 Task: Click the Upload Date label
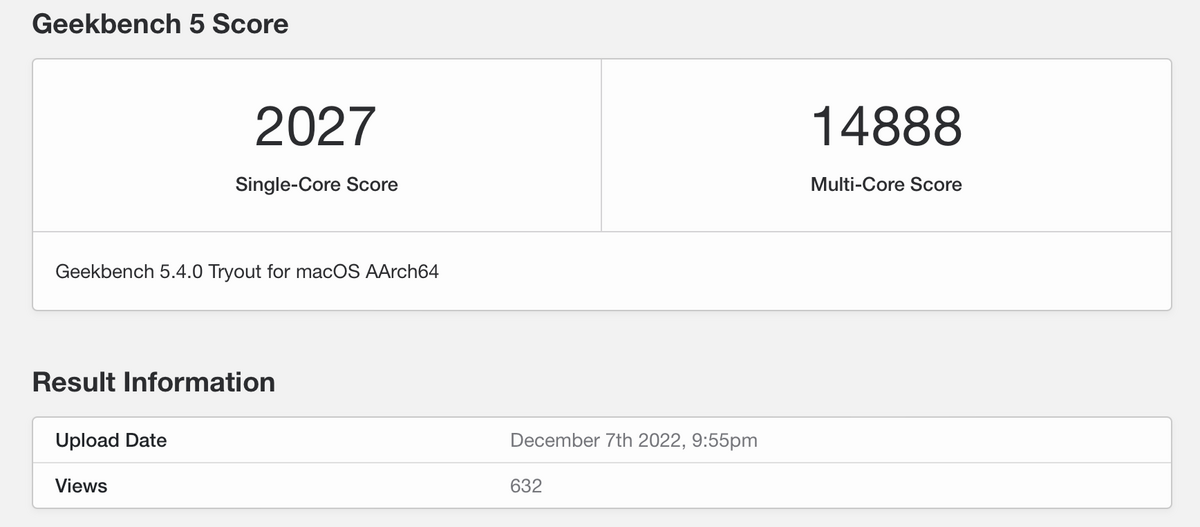[x=111, y=440]
